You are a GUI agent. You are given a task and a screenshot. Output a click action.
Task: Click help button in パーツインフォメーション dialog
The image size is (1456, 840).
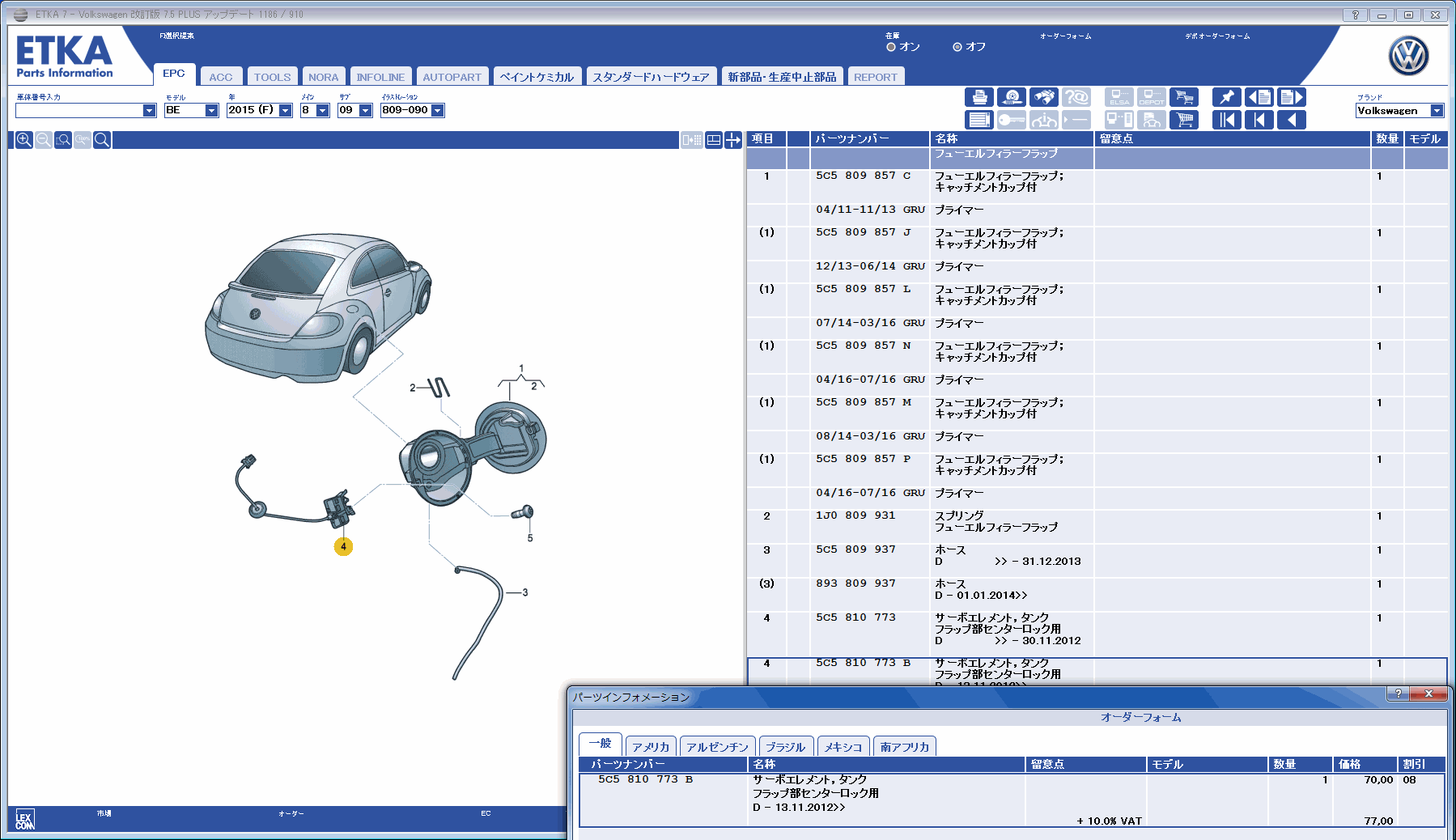(x=1398, y=694)
